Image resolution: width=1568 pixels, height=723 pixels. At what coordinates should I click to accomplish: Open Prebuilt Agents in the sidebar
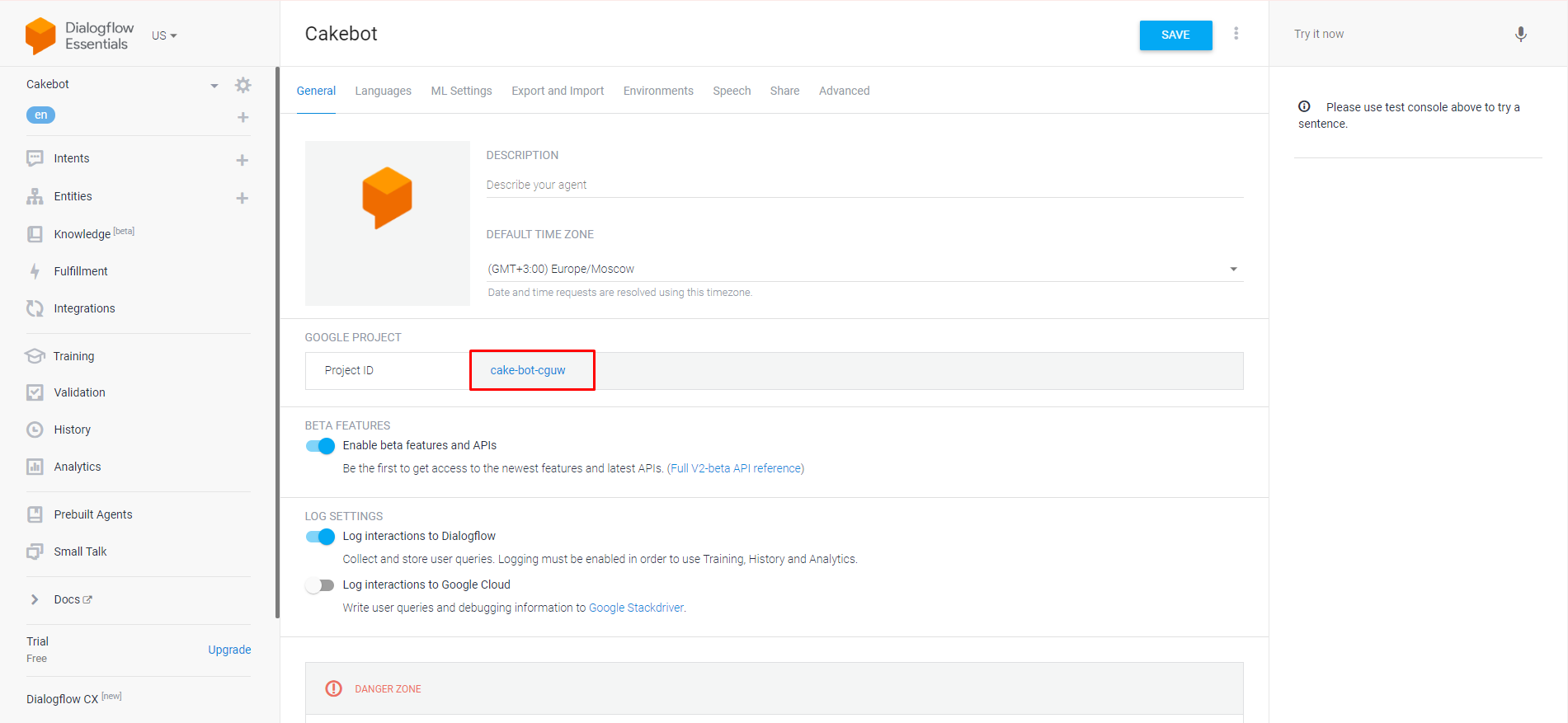93,514
